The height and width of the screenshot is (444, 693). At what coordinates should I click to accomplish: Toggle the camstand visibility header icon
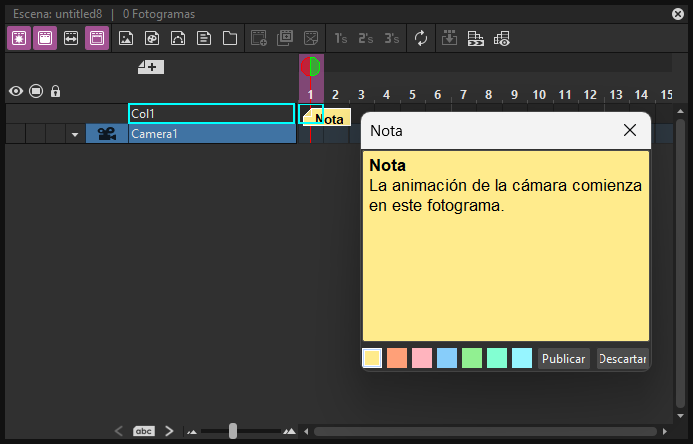[x=36, y=91]
